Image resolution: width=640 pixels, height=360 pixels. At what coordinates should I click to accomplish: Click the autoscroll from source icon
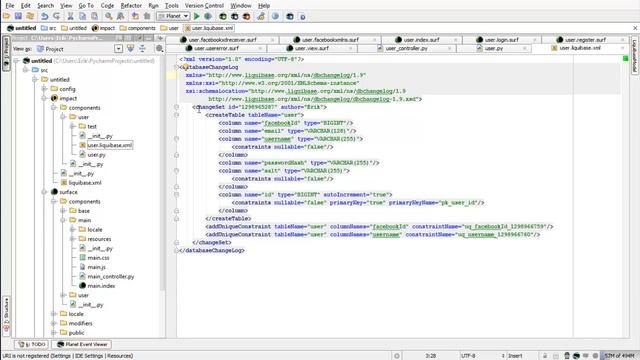coord(130,49)
